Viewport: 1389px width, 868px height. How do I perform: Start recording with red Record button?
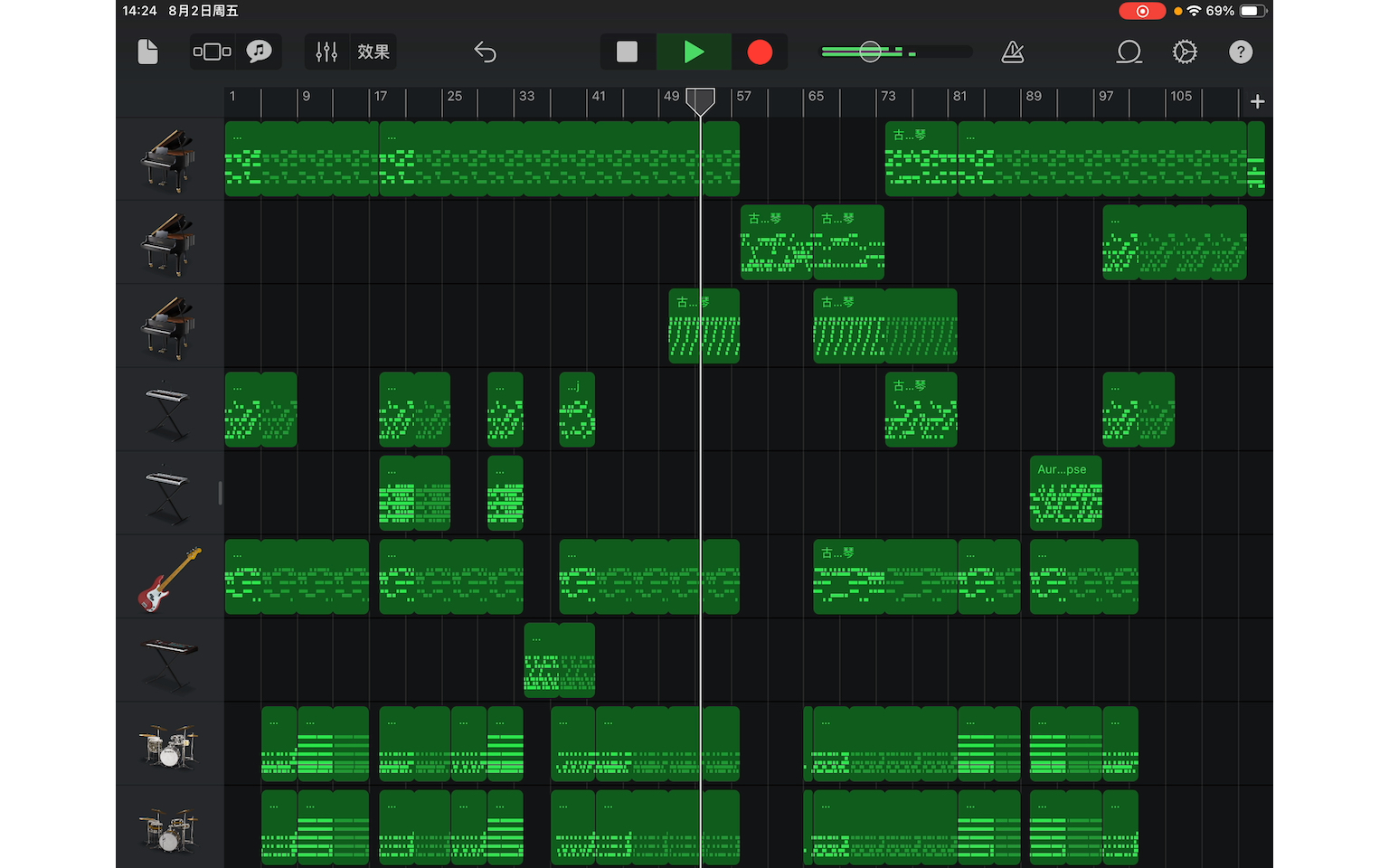760,52
